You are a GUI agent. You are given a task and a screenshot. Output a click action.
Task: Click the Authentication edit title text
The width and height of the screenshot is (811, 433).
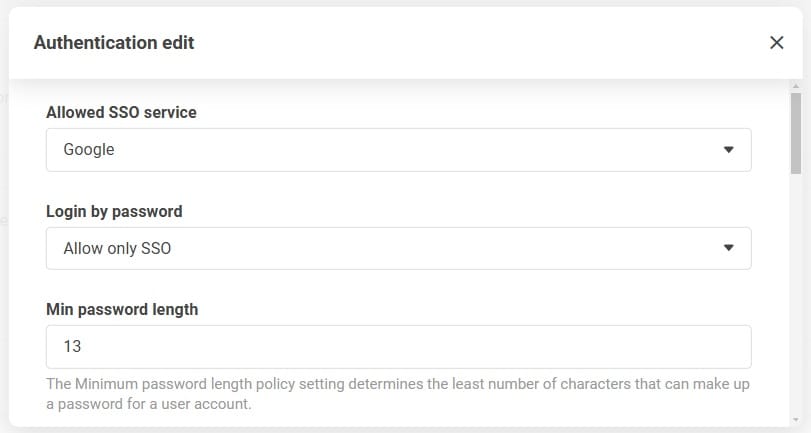click(x=114, y=42)
